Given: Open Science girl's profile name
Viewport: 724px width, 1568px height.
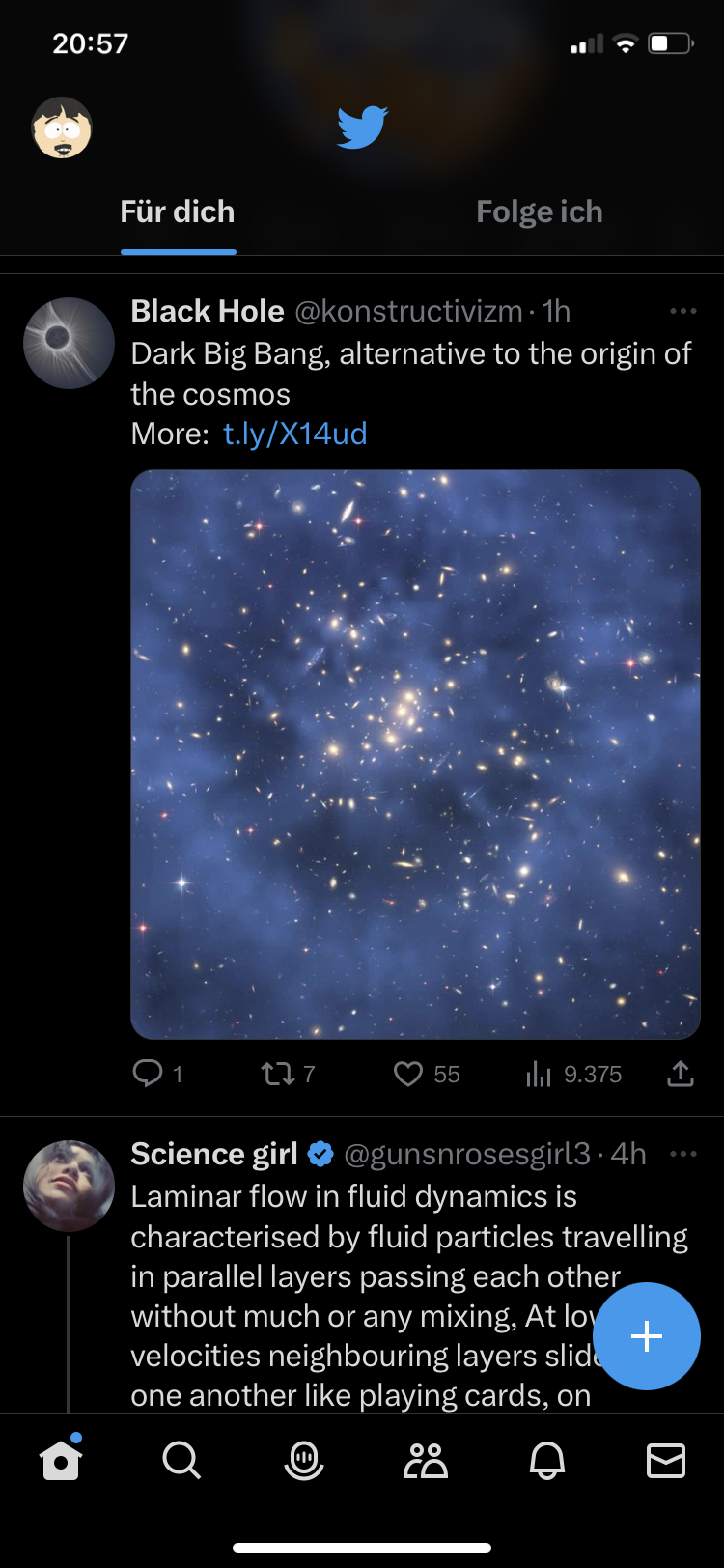Looking at the screenshot, I should point(214,1154).
